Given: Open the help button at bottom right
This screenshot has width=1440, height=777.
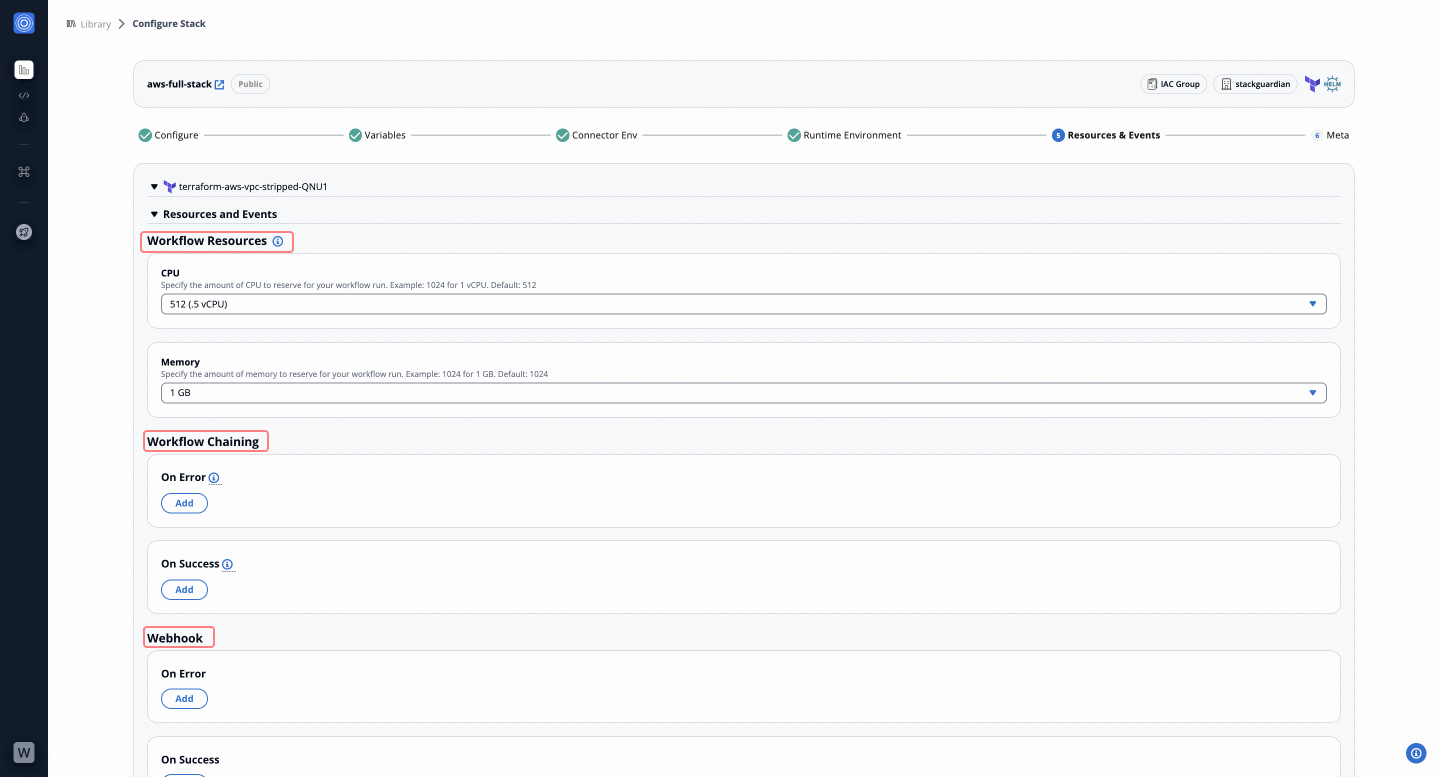Looking at the screenshot, I should [1415, 753].
